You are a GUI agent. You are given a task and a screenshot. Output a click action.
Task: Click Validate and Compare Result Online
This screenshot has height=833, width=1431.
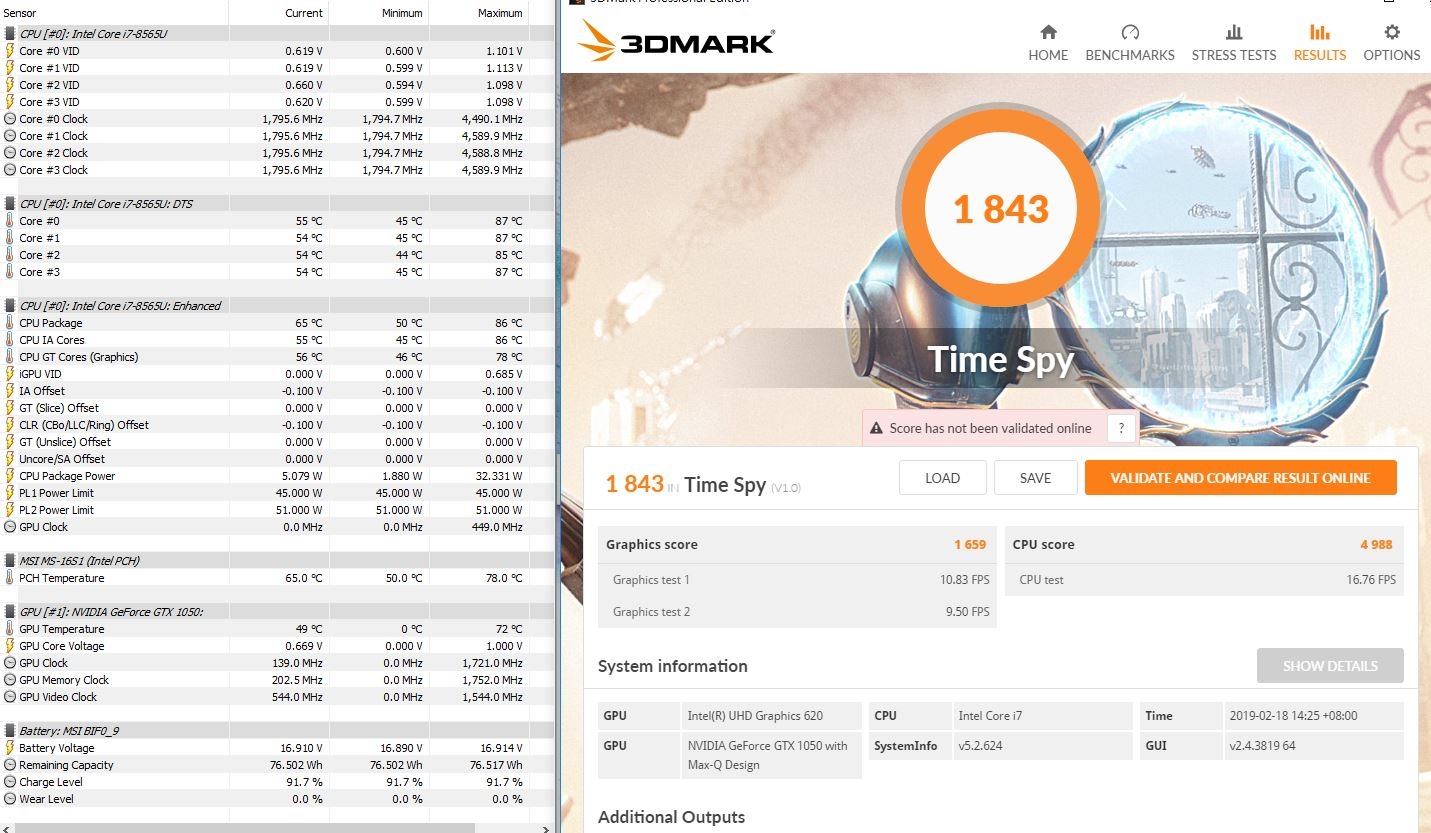click(x=1240, y=478)
